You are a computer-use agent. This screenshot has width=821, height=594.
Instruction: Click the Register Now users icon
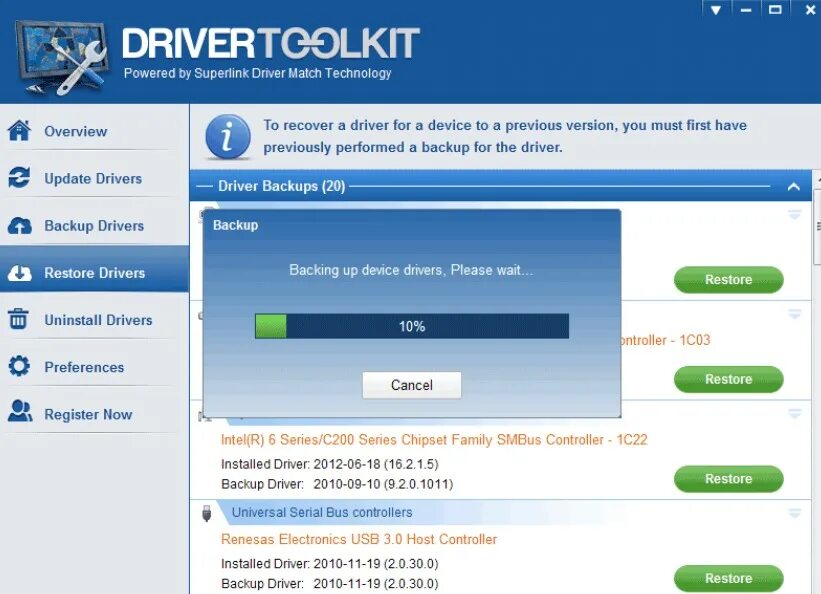pos(20,412)
